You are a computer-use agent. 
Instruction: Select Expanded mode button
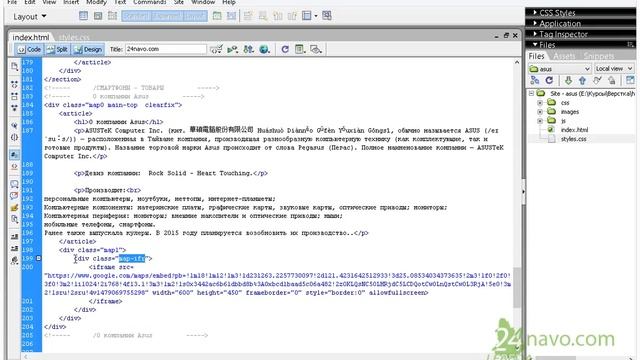coord(167,16)
